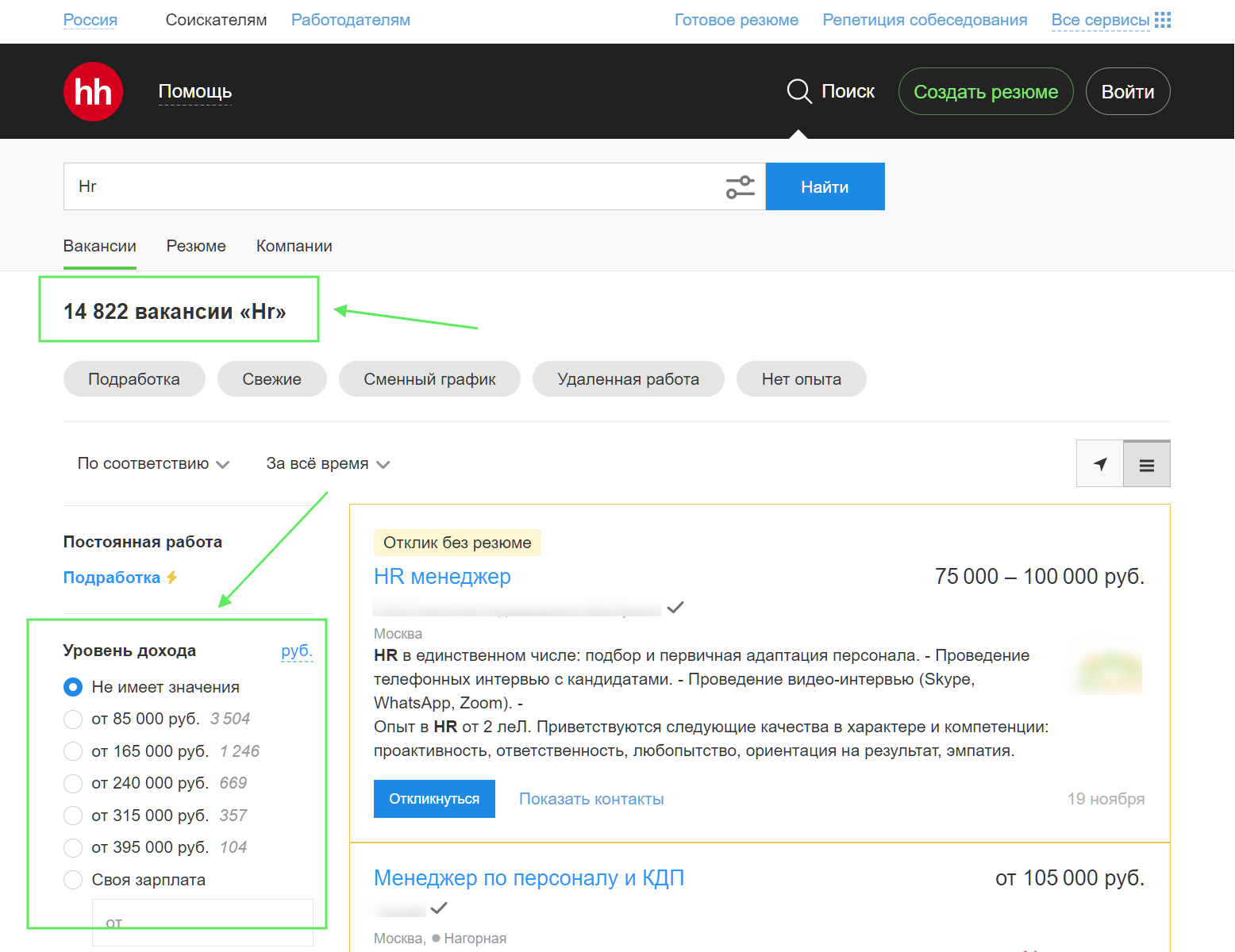Click the search query input field
The image size is (1235, 952).
click(x=393, y=187)
